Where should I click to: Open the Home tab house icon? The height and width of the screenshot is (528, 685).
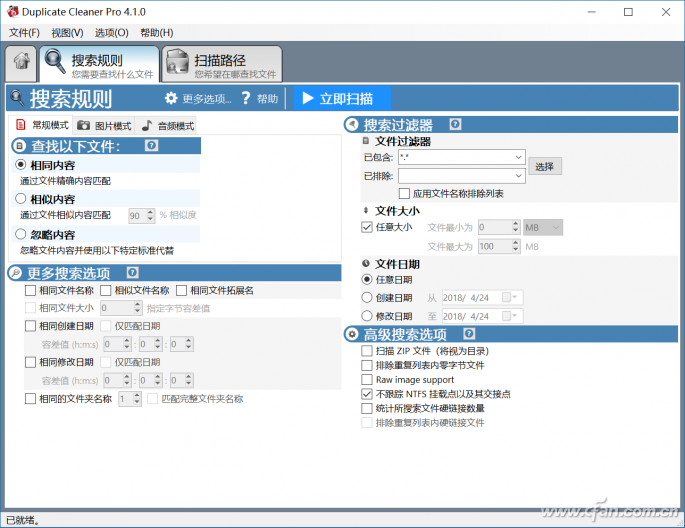point(21,61)
